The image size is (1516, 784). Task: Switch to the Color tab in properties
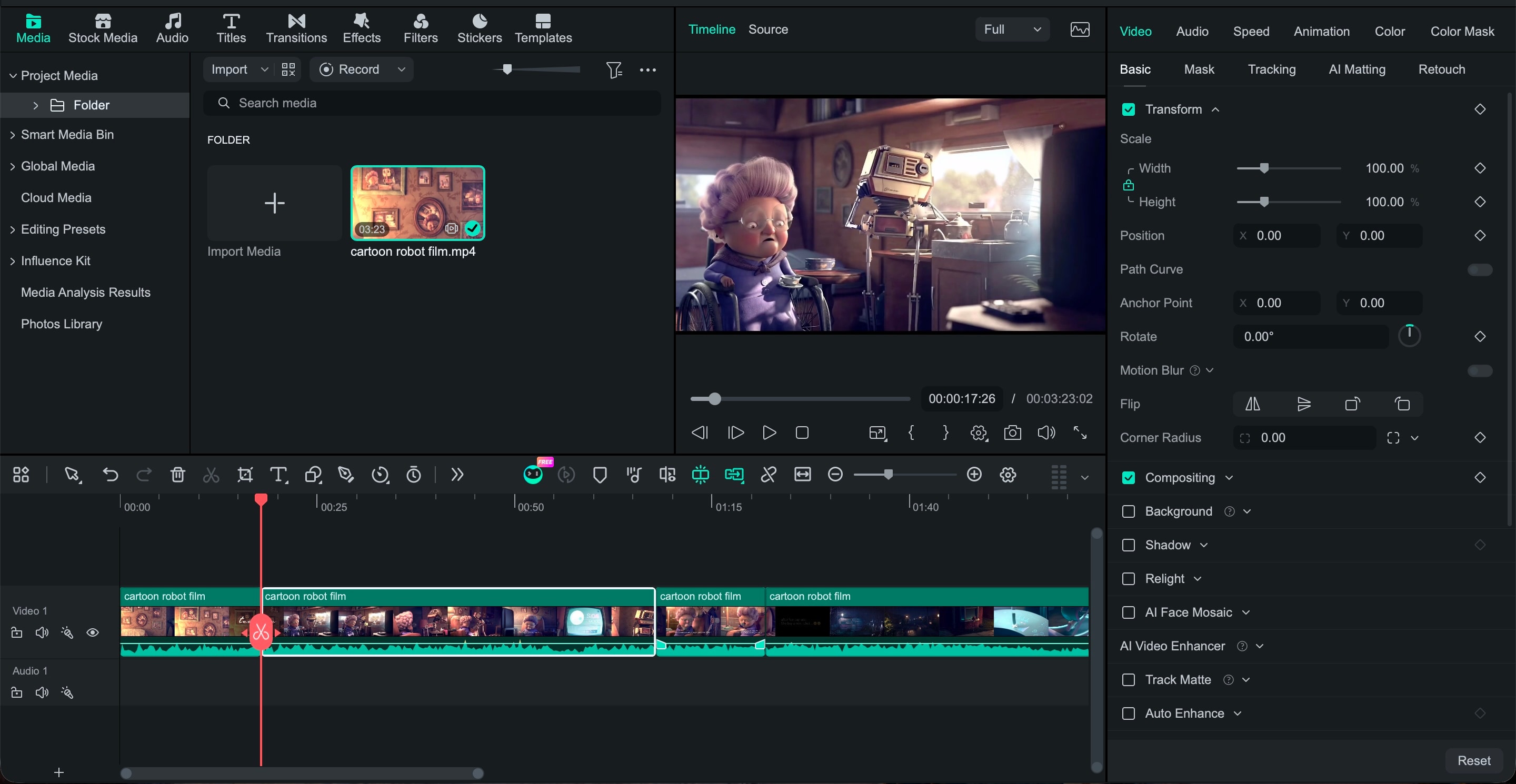(x=1389, y=31)
